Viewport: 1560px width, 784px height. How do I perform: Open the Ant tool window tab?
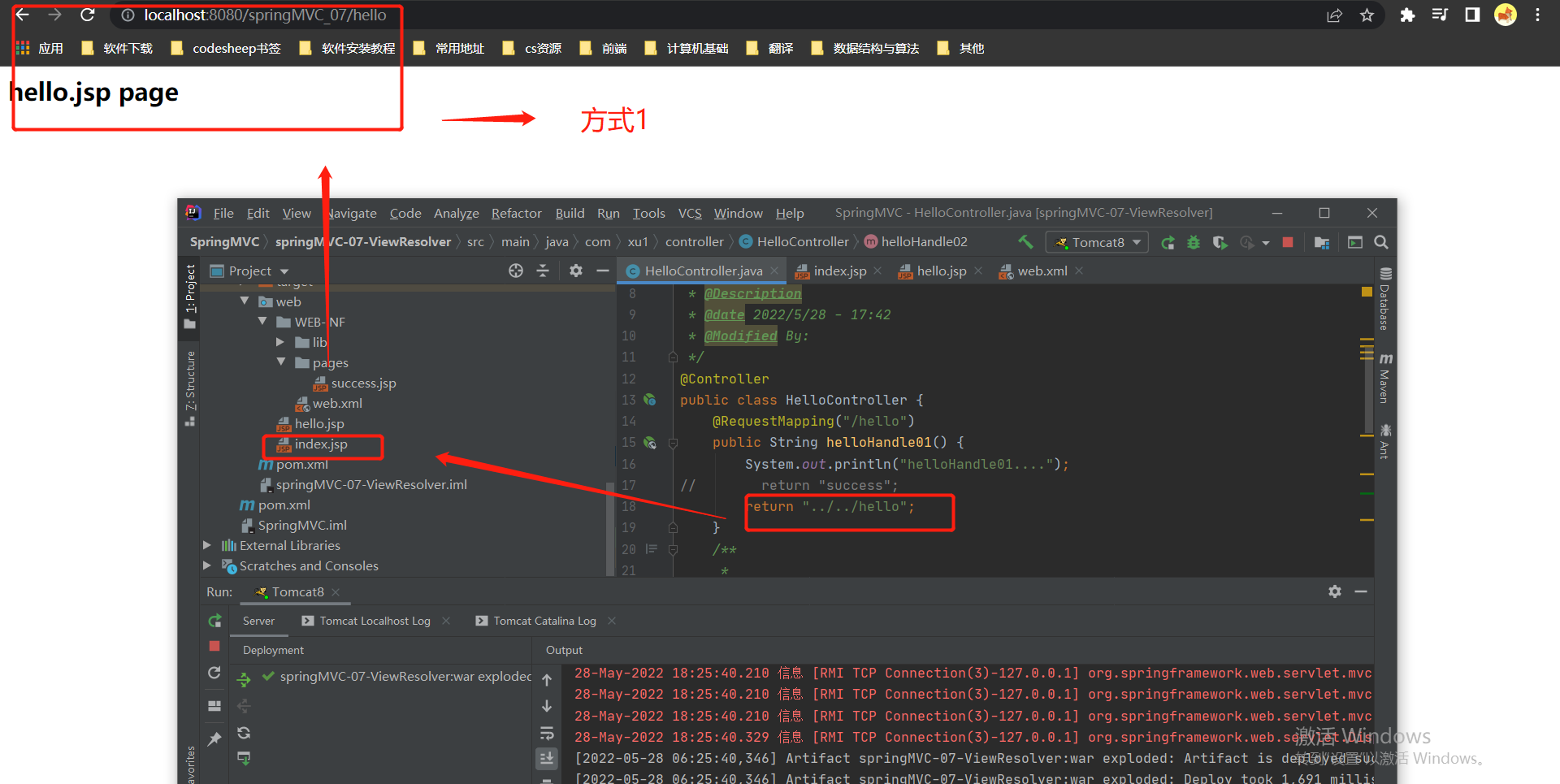click(x=1385, y=441)
